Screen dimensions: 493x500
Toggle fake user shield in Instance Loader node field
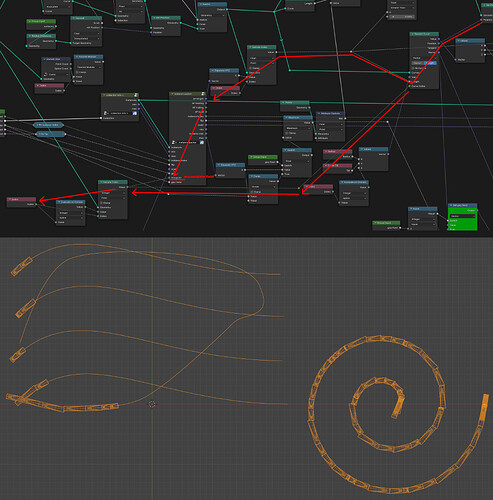[x=202, y=142]
